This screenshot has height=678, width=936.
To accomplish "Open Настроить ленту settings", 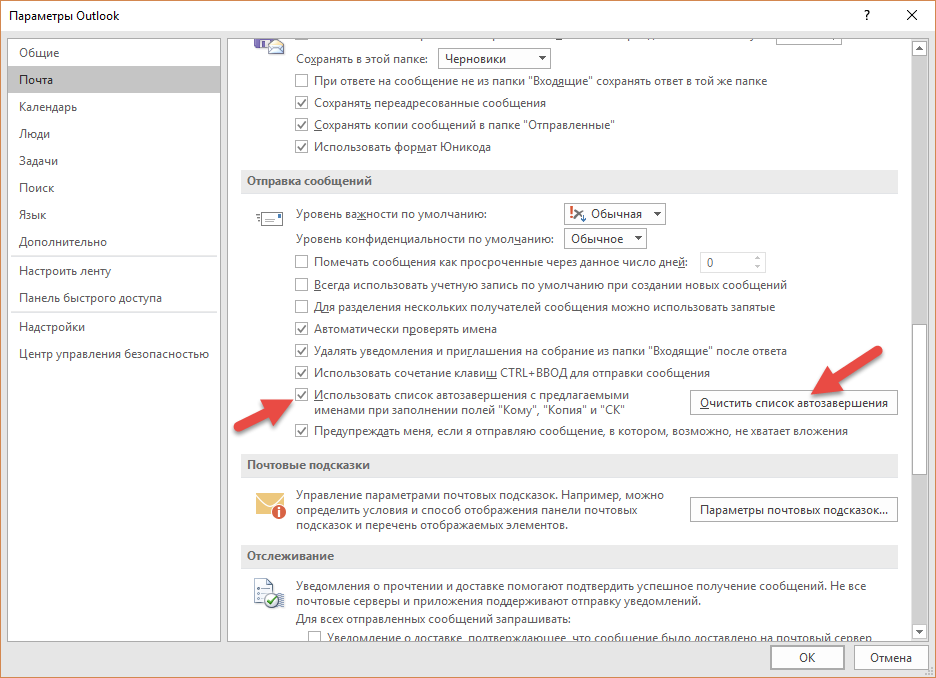I will click(x=114, y=271).
